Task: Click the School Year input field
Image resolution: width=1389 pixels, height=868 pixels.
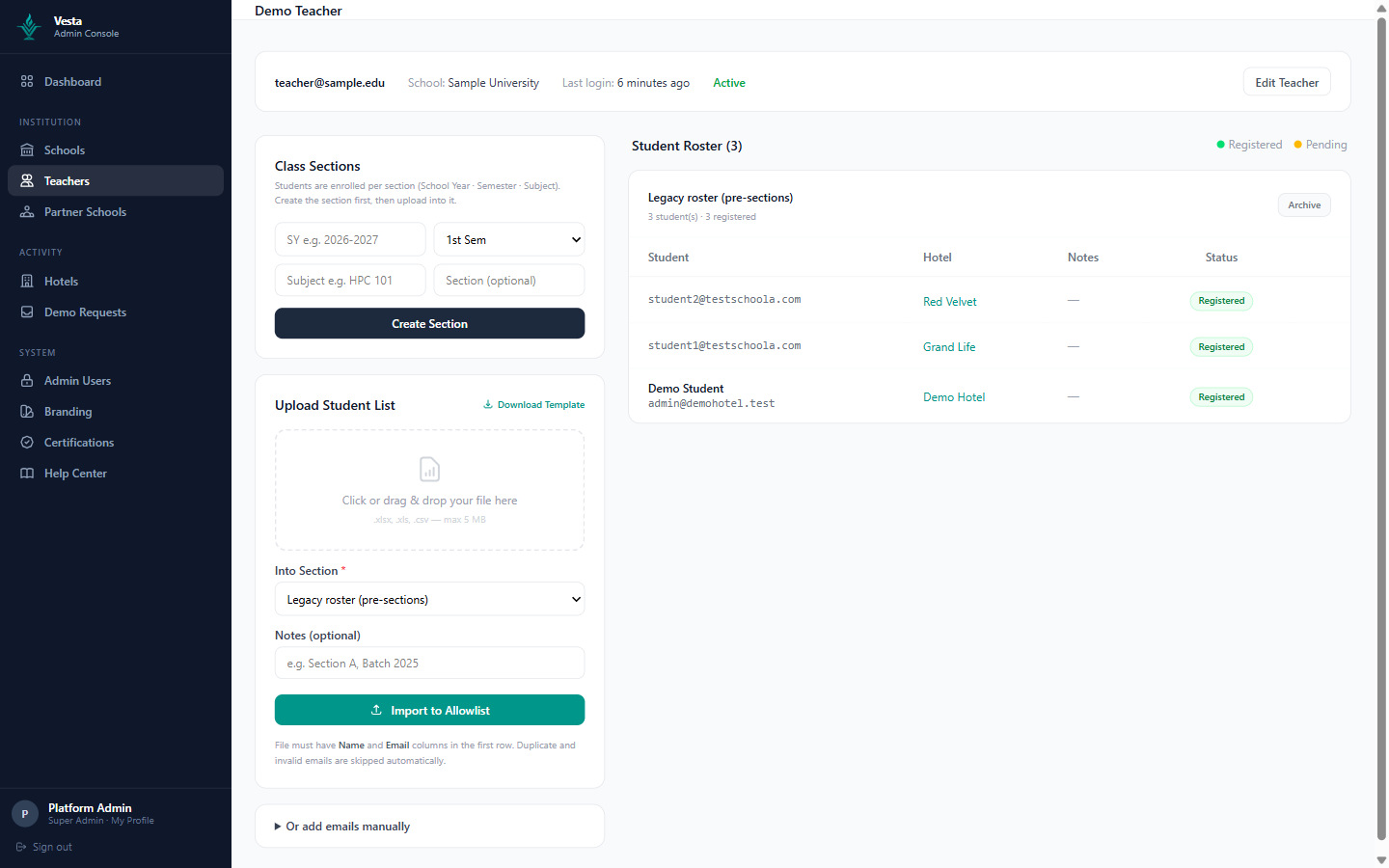Action: [x=350, y=240]
